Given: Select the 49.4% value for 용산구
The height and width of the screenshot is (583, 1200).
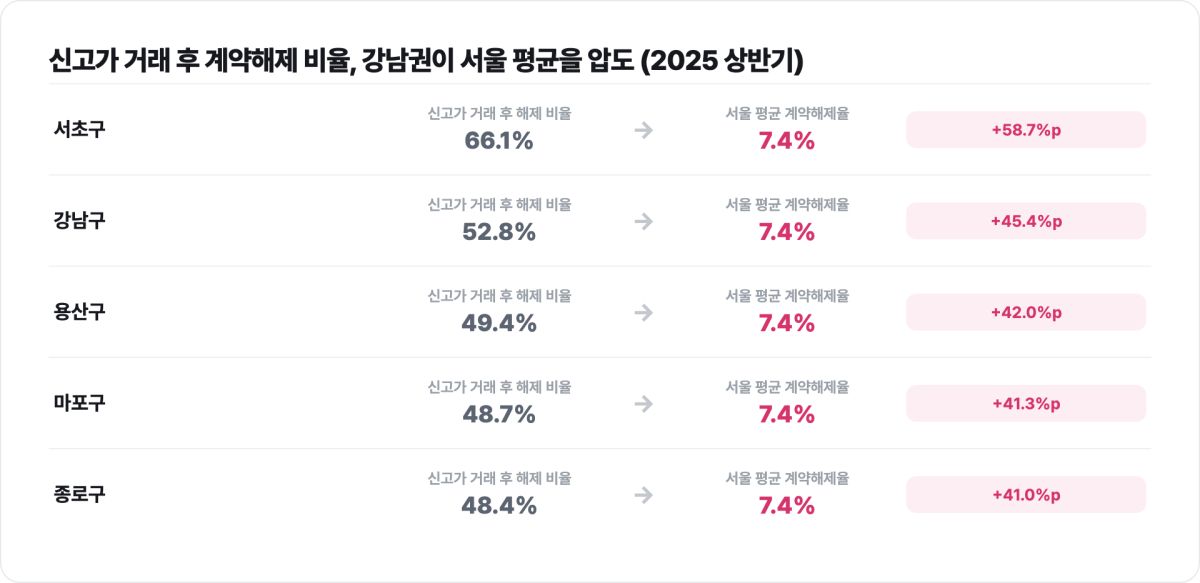Looking at the screenshot, I should pos(499,323).
